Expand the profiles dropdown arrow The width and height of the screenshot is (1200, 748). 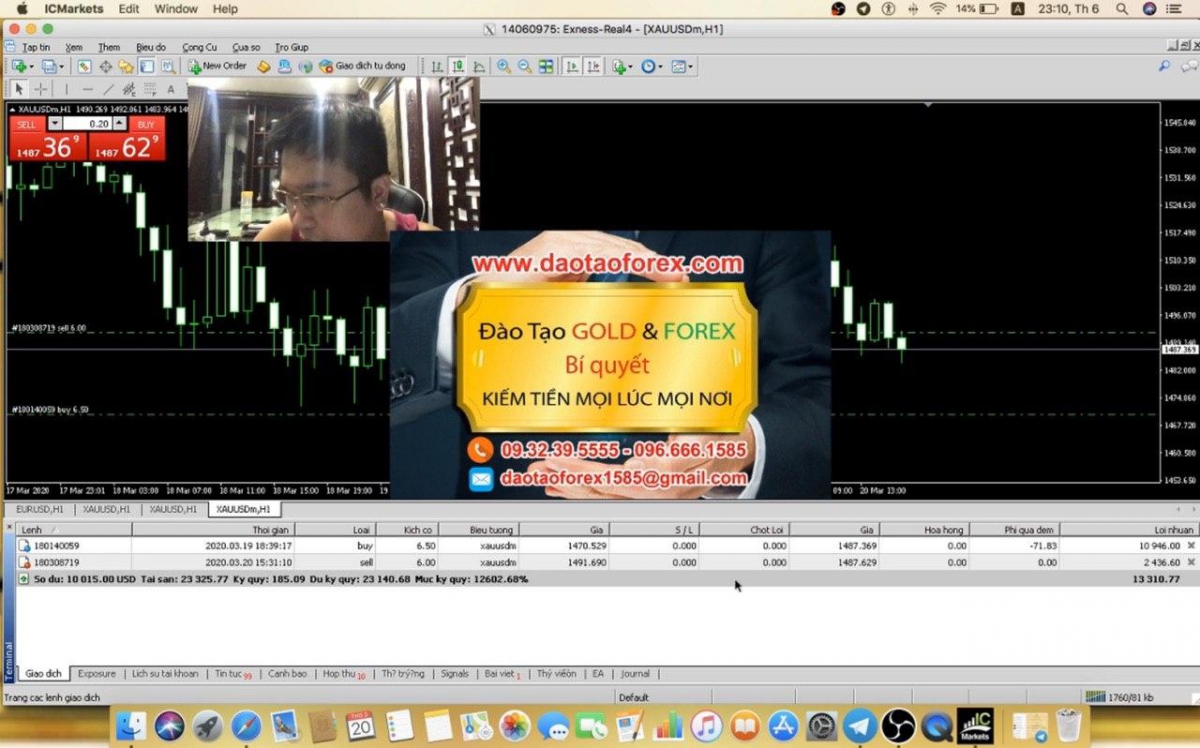(x=61, y=67)
